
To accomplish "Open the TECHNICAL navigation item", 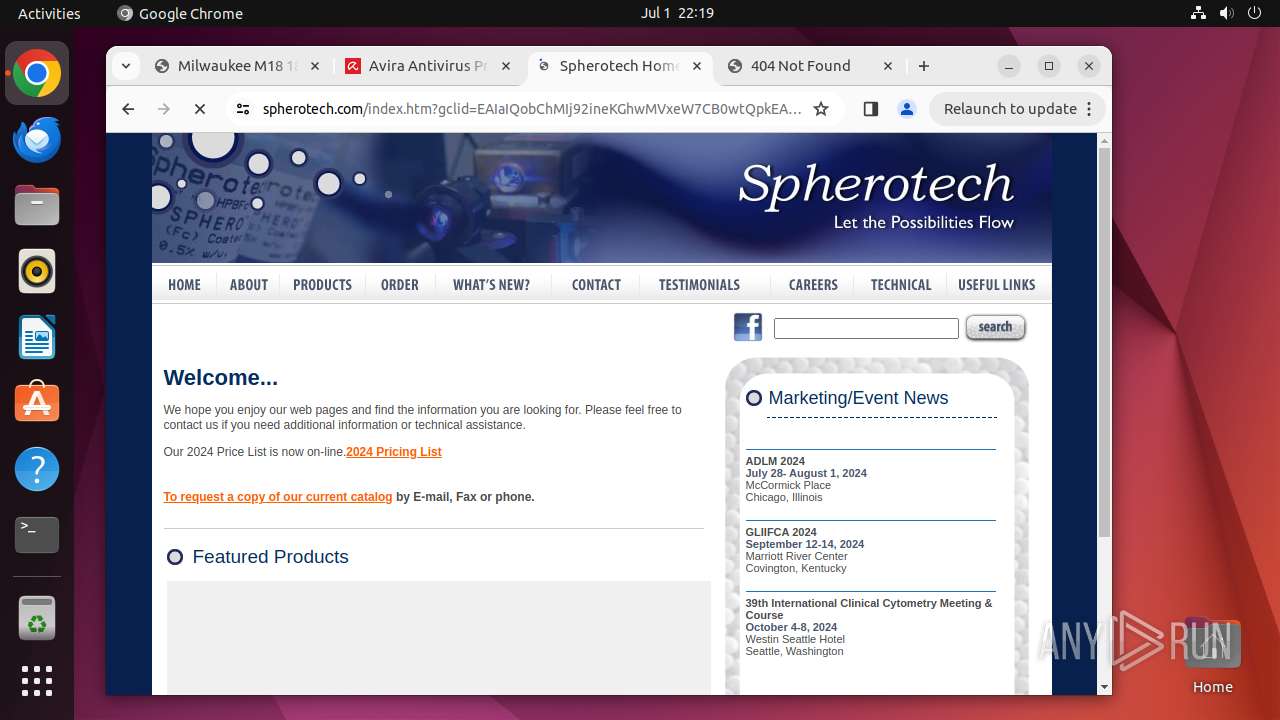I will [x=901, y=285].
